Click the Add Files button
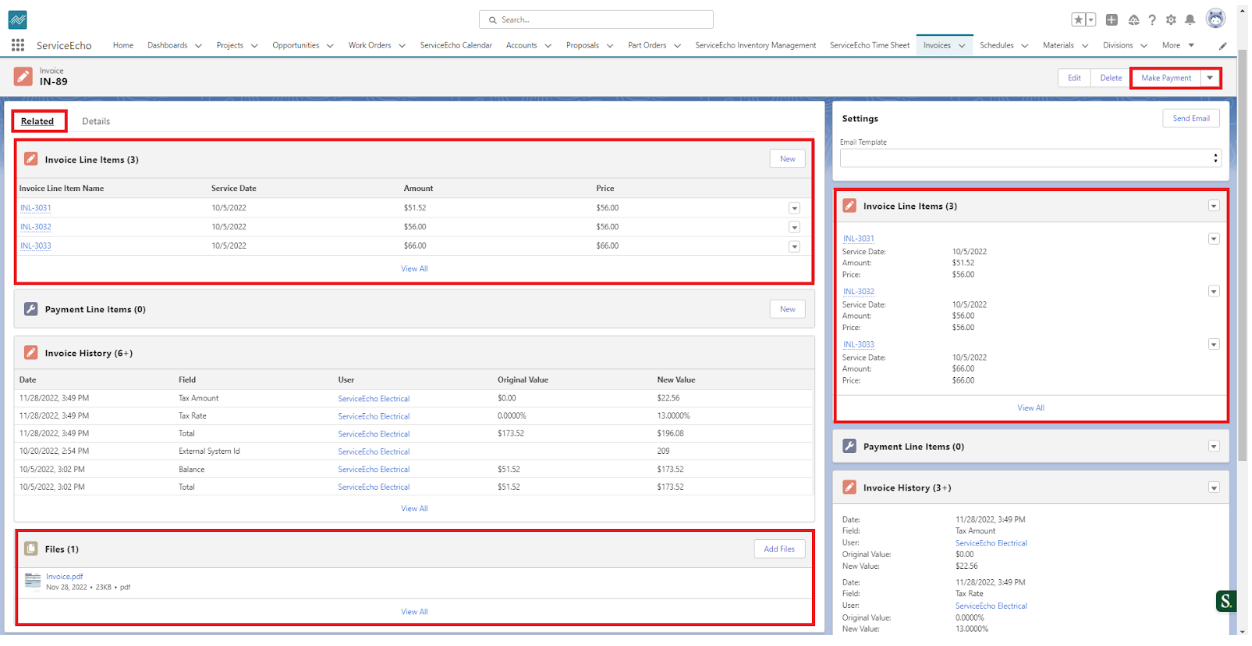The width and height of the screenshot is (1252, 646). point(779,548)
